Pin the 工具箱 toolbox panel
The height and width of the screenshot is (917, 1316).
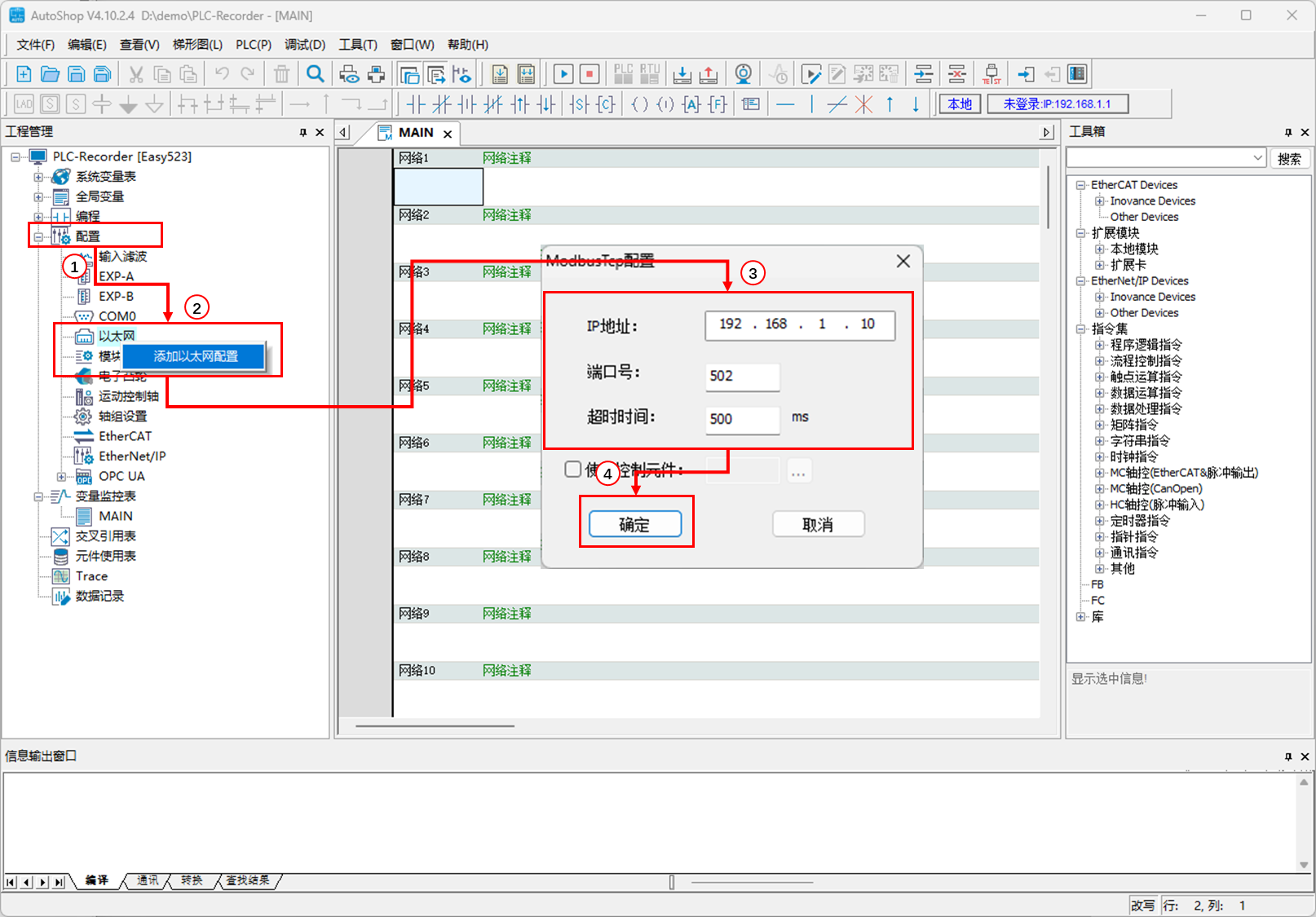click(x=1288, y=132)
